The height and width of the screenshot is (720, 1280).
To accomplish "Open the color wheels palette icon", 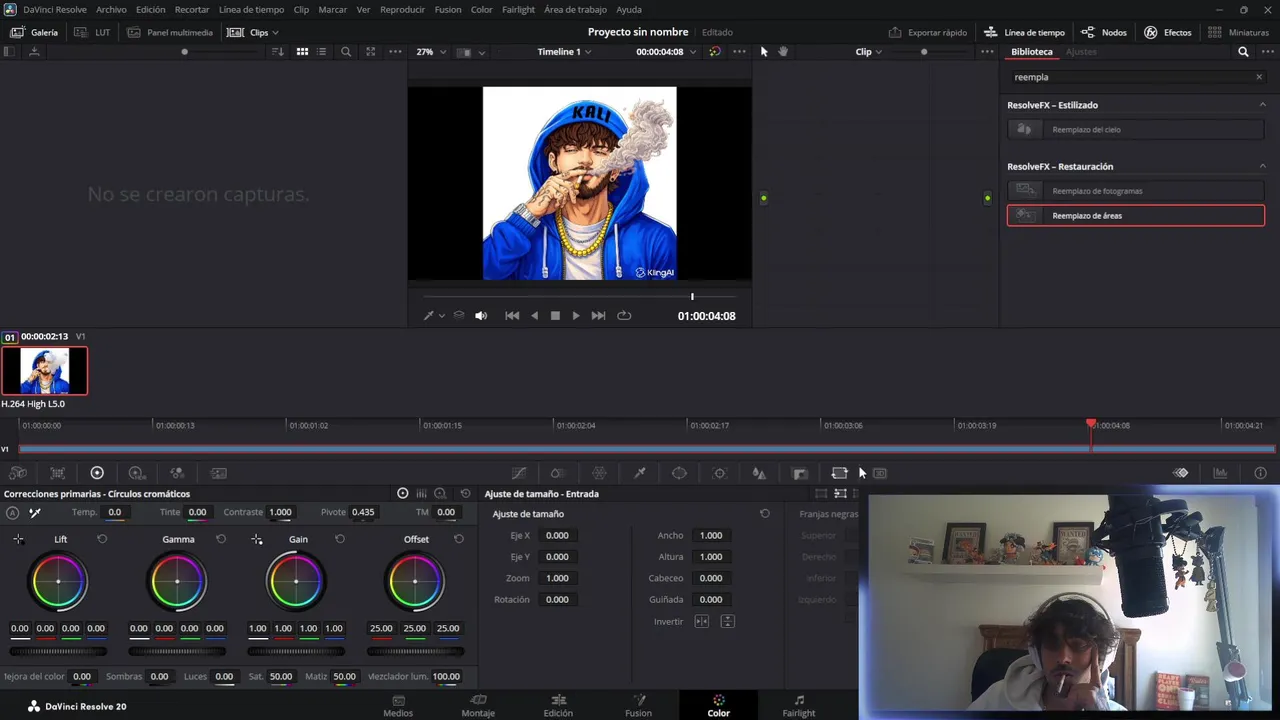I will click(97, 473).
